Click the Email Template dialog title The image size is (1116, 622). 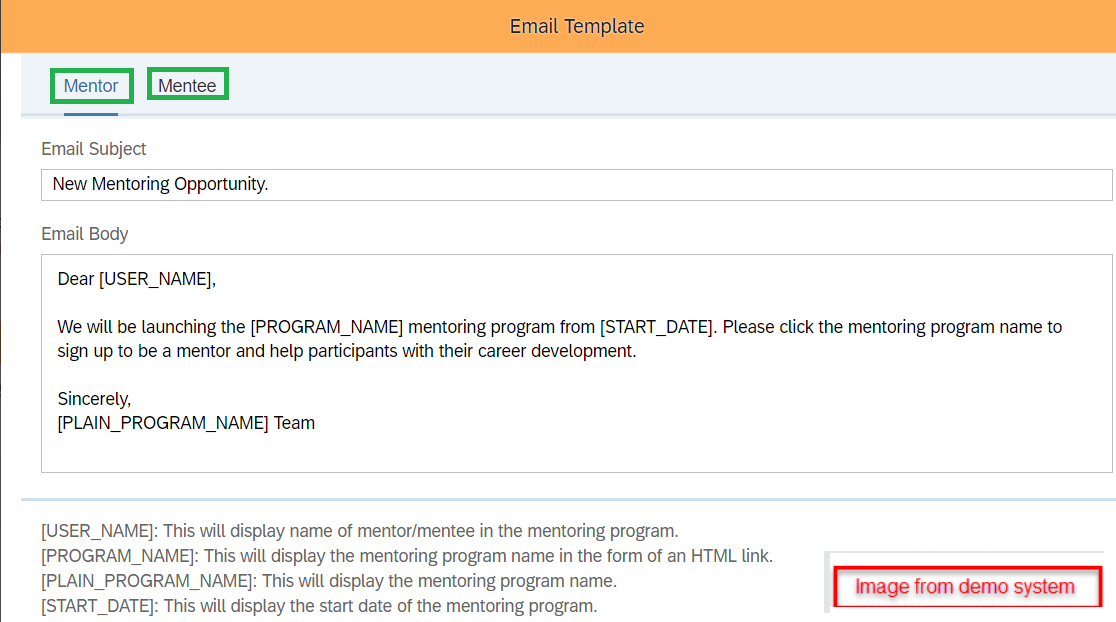[x=577, y=26]
